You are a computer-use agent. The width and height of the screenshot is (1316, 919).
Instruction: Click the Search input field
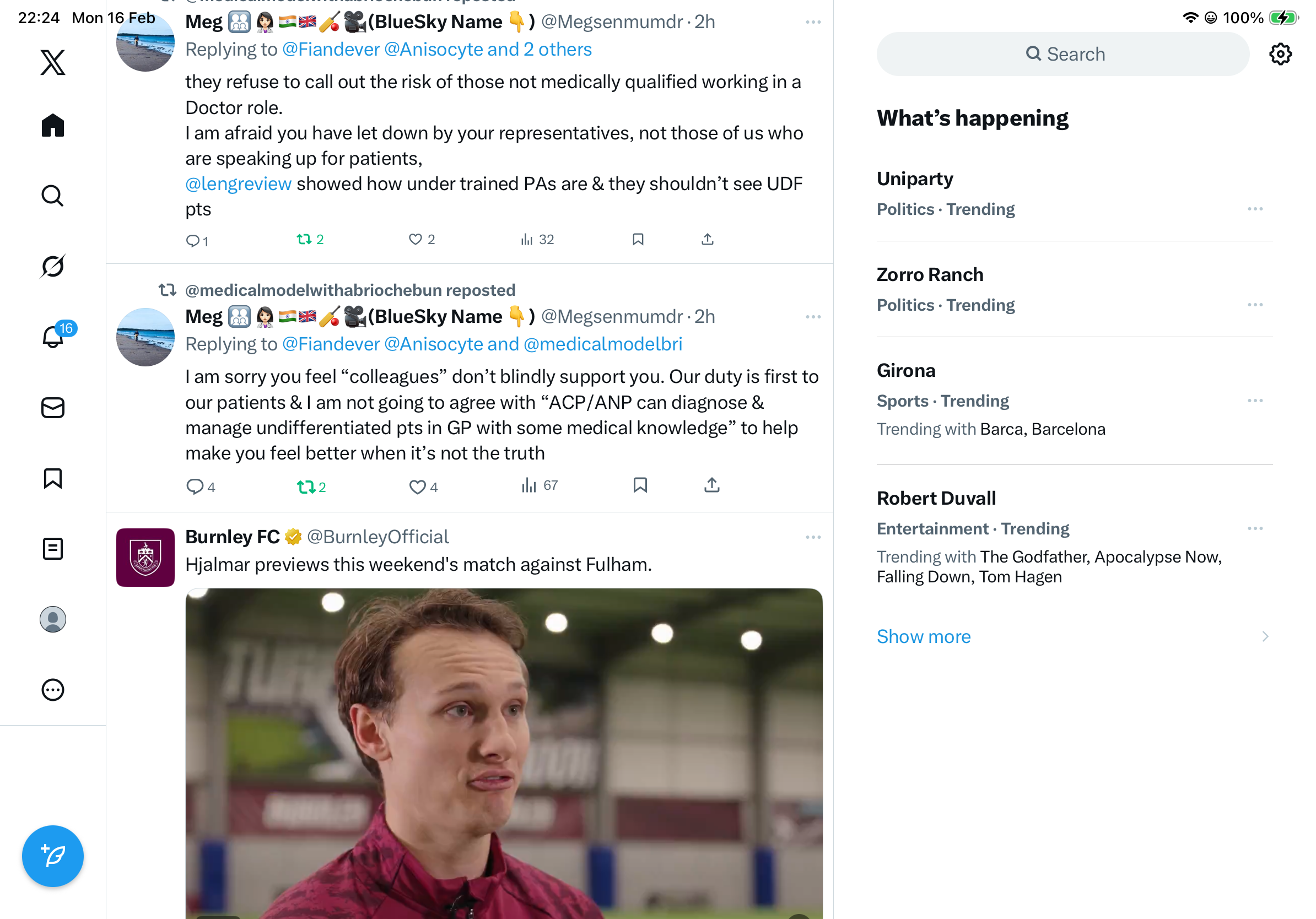[1062, 55]
